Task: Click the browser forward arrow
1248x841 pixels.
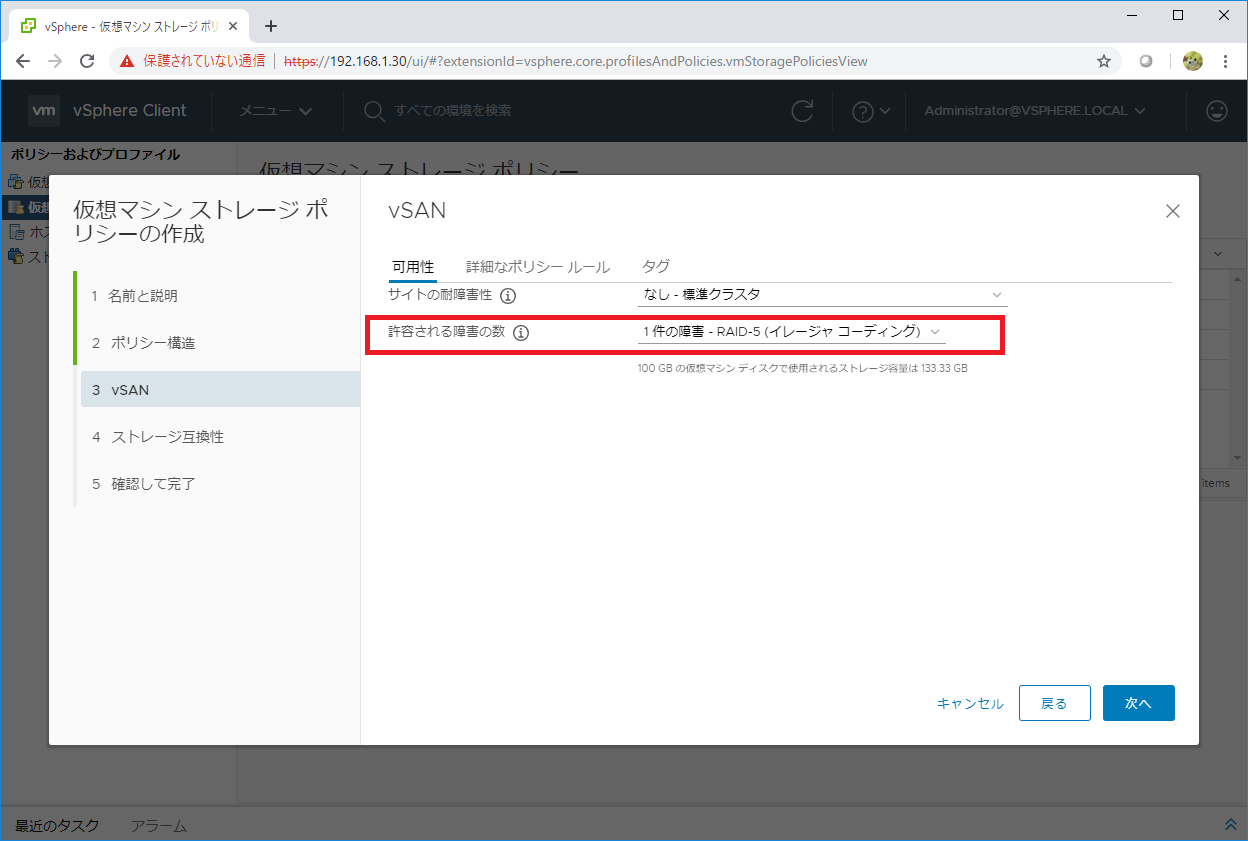Action: point(55,61)
